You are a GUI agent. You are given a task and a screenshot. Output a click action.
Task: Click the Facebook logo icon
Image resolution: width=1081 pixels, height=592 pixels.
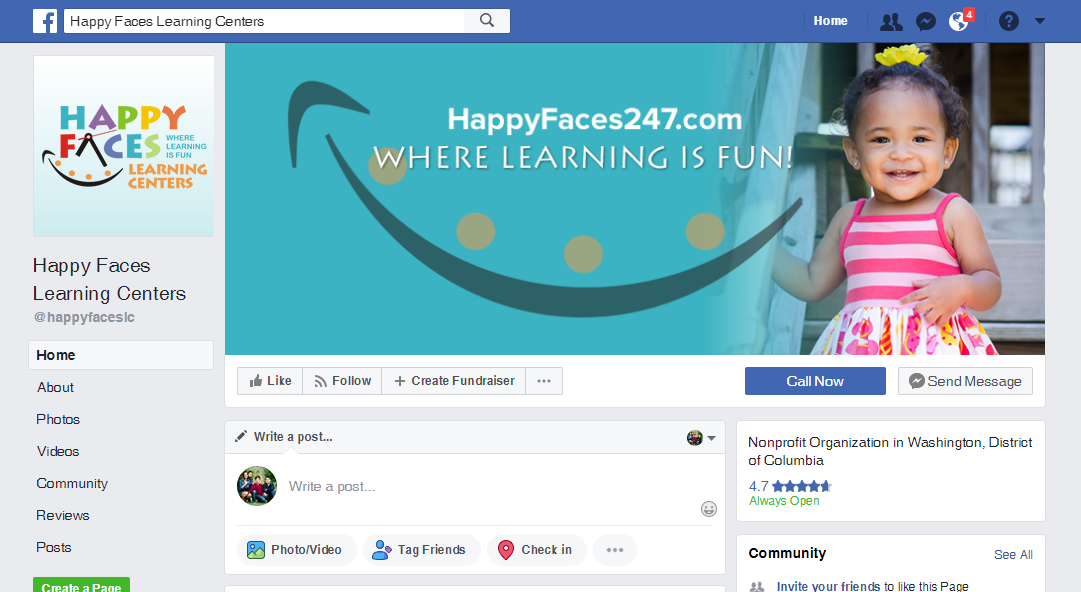45,21
